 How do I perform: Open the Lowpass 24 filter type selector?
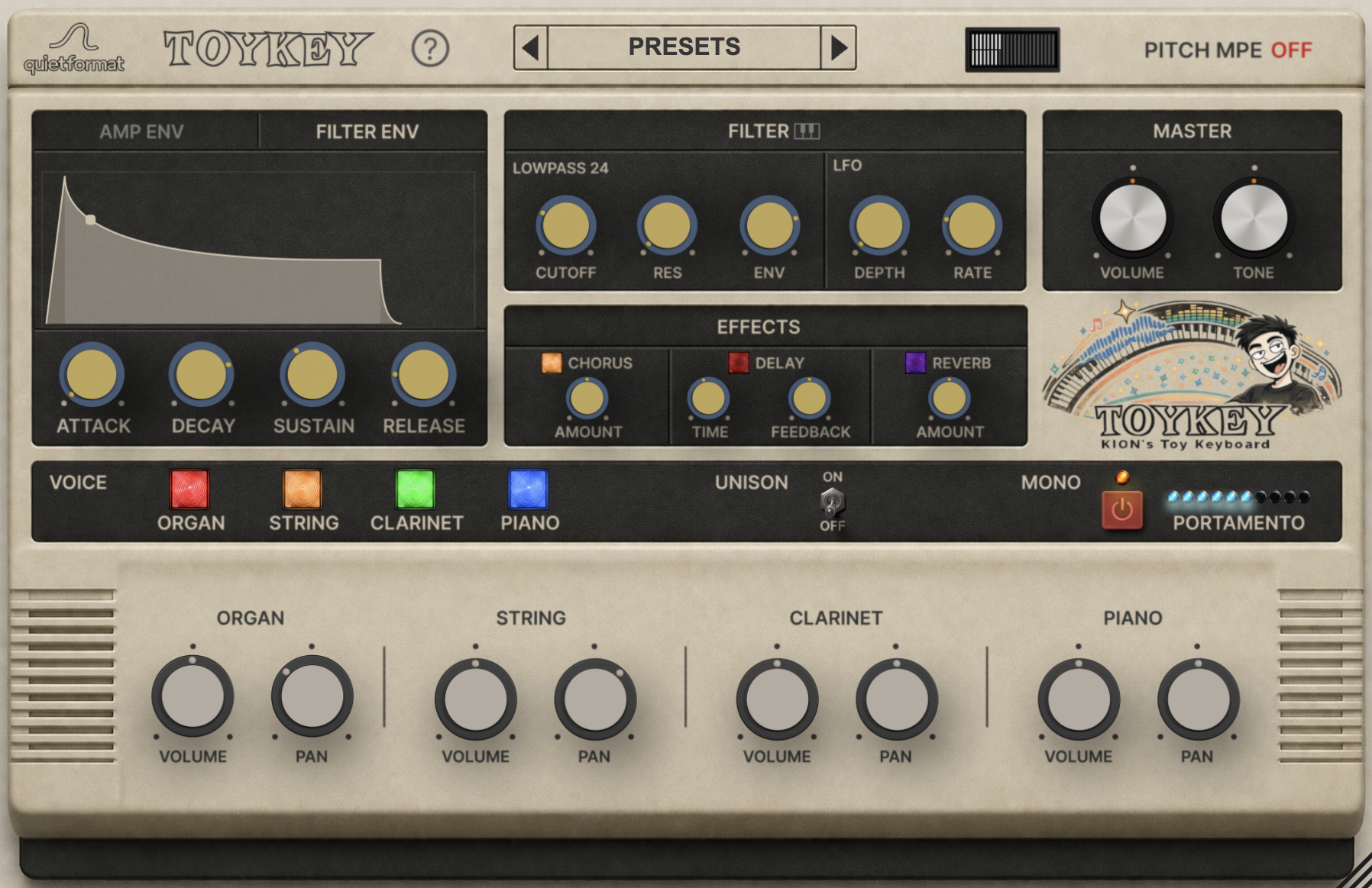click(561, 168)
